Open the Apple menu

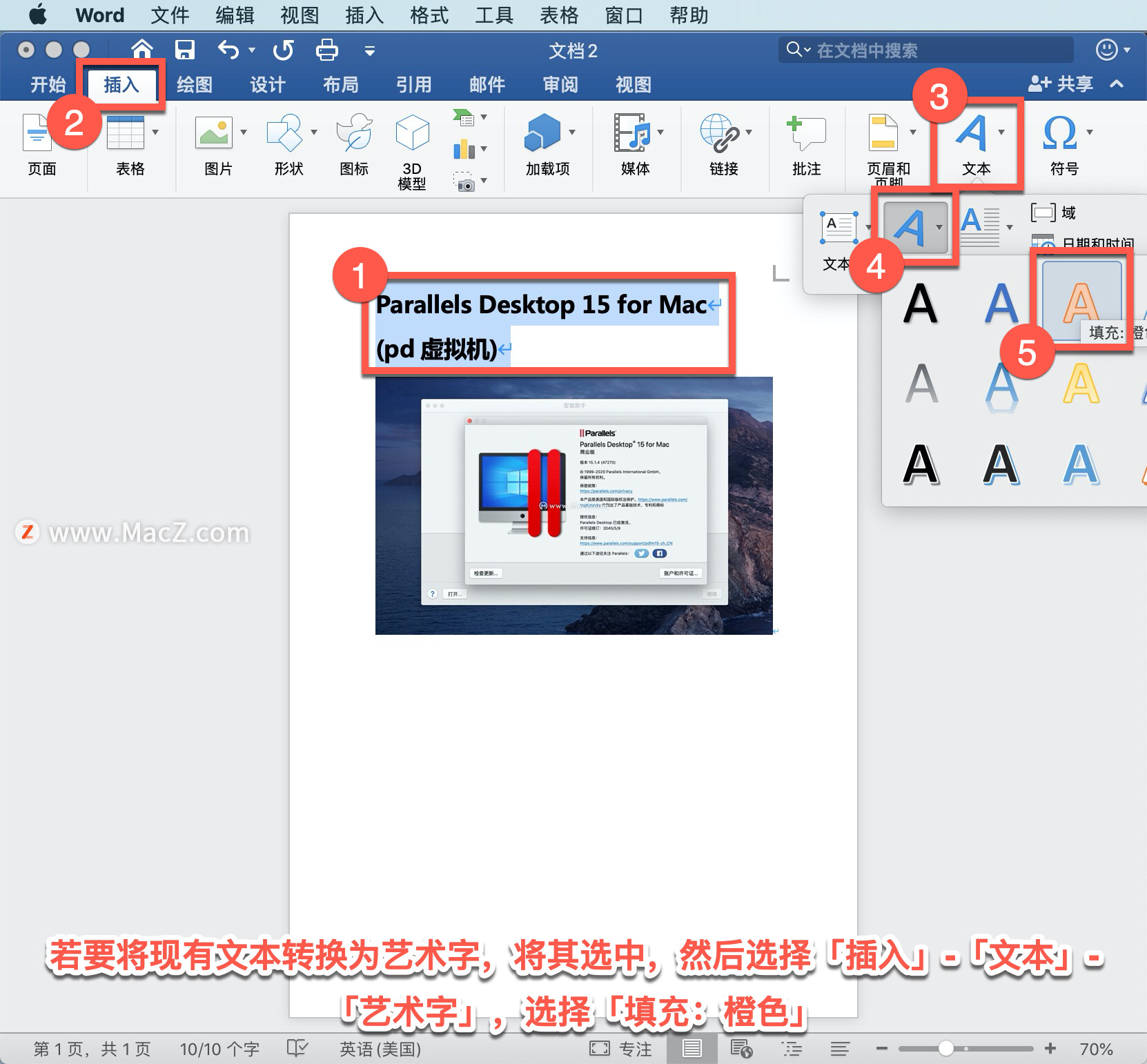coord(38,14)
